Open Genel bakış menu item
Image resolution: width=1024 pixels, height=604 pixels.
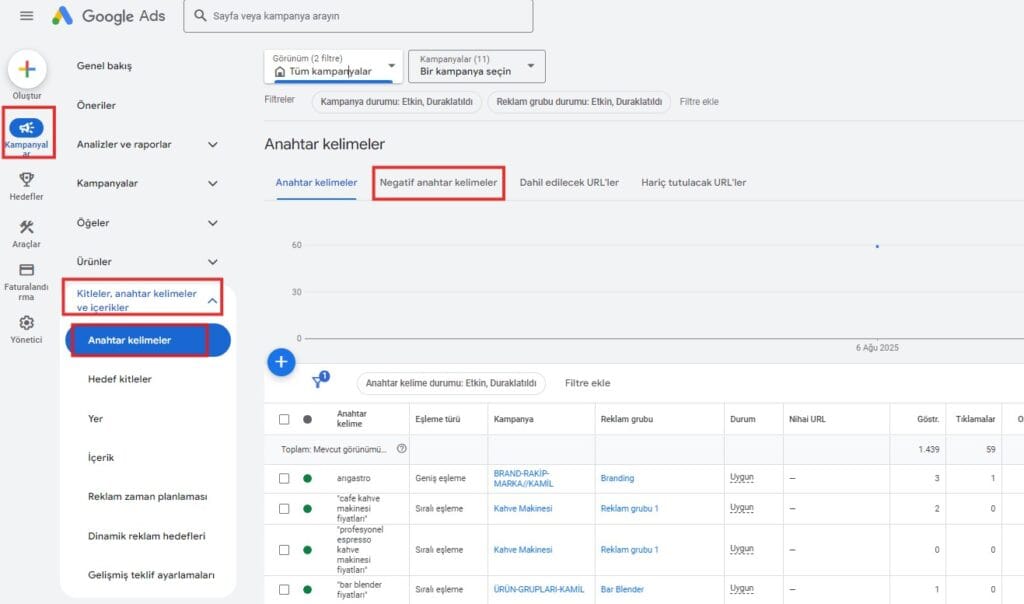(104, 66)
